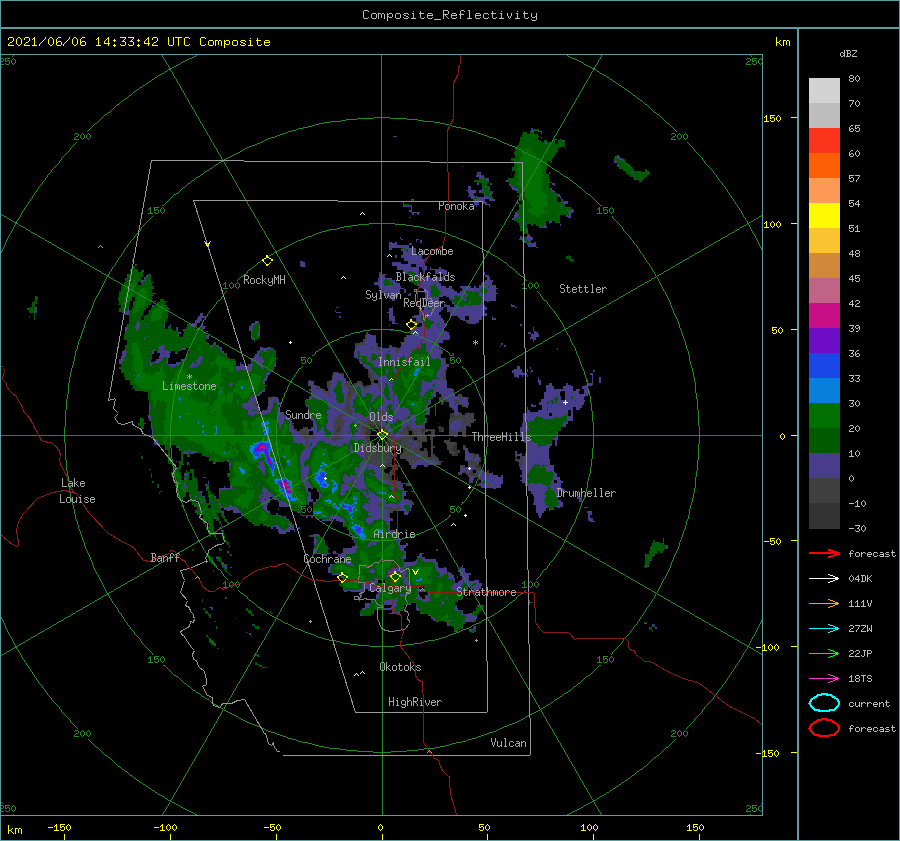Click the -30 value in the dBZ legend
Screen dimensions: 900x841
pyautogui.click(x=857, y=528)
